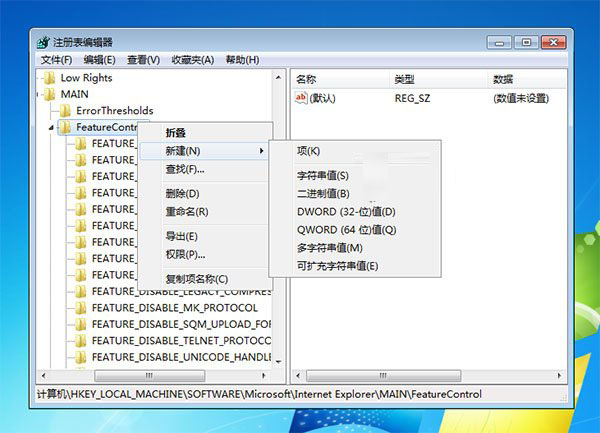Viewport: 600px width, 433px height.
Task: Choose 新建(N) in the context menu
Action: click(x=205, y=151)
